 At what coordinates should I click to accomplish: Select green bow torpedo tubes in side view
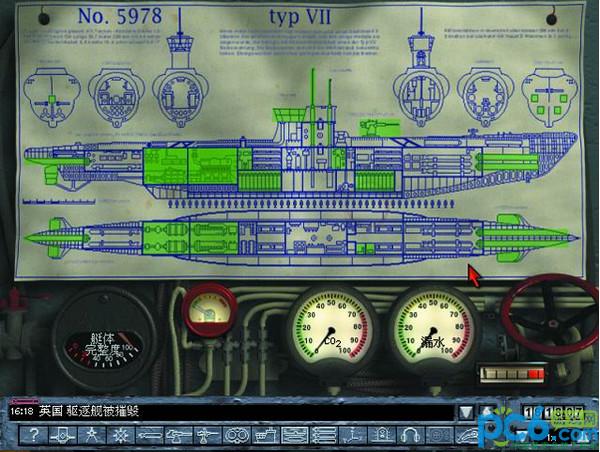(x=509, y=161)
